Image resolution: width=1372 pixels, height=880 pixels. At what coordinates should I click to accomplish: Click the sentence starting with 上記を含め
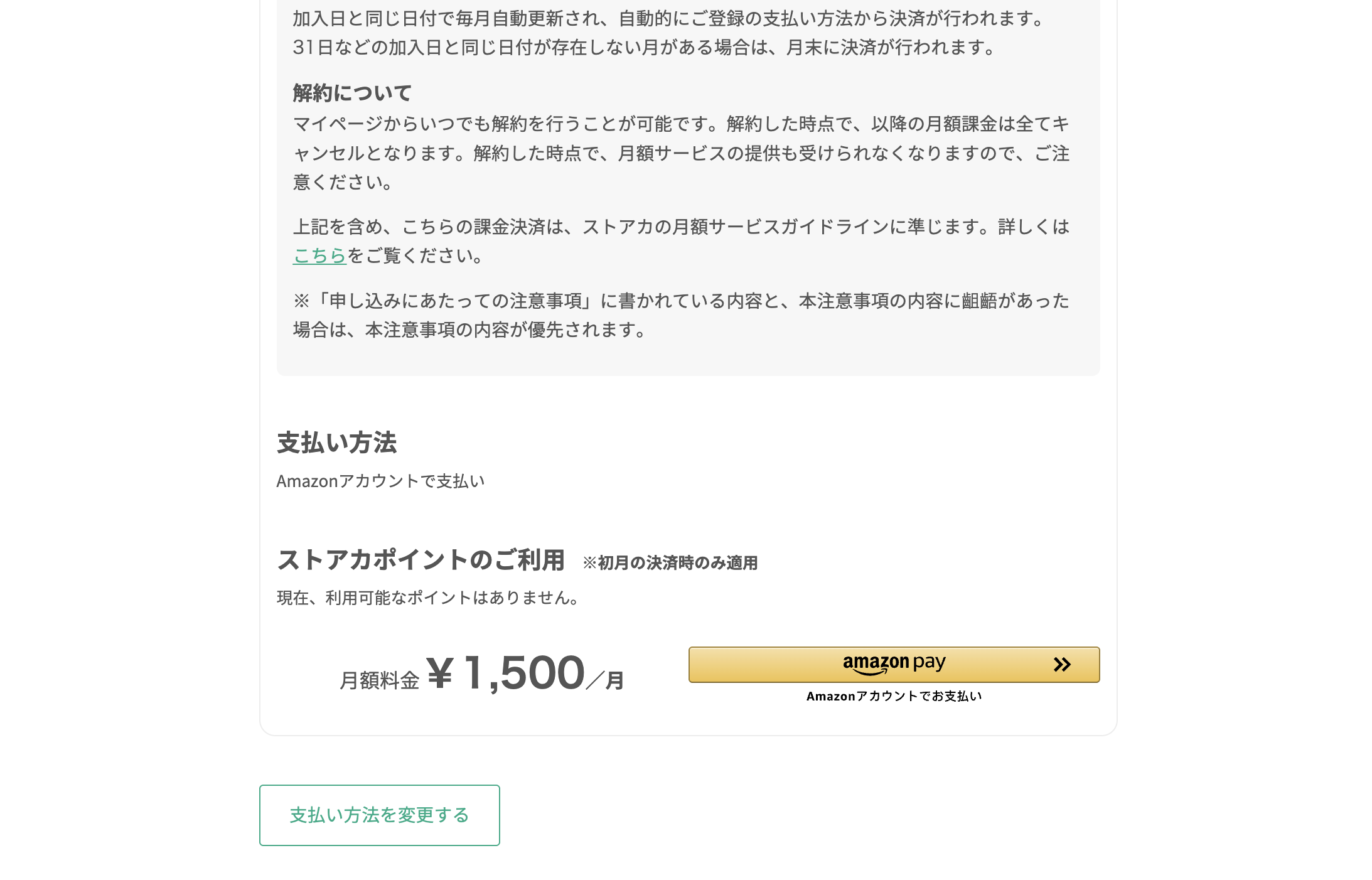(681, 227)
